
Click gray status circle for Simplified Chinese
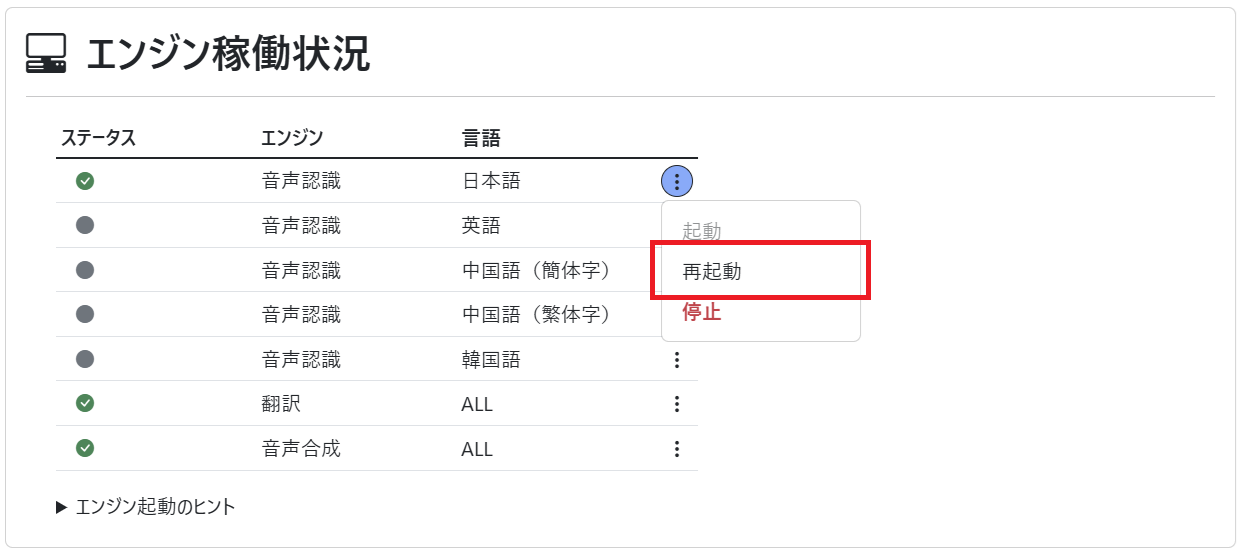[x=85, y=270]
